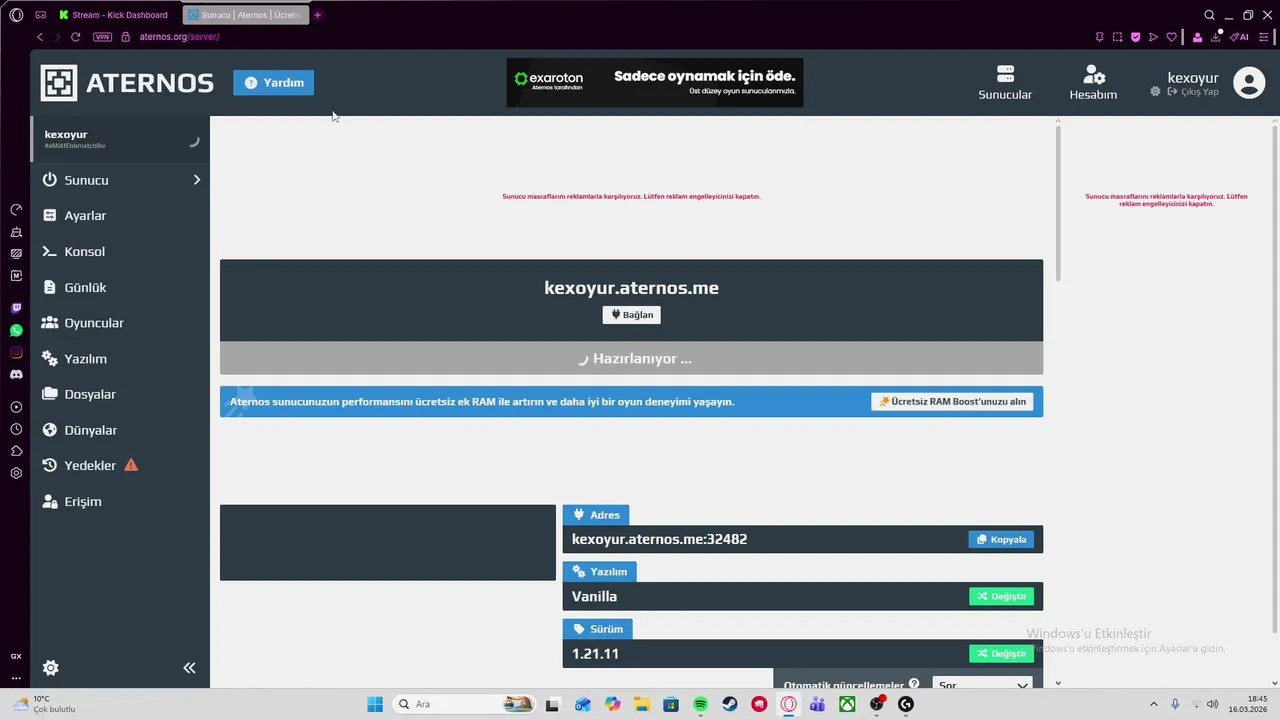Show hidden system tray icons
This screenshot has height=720, width=1280.
(x=1153, y=704)
